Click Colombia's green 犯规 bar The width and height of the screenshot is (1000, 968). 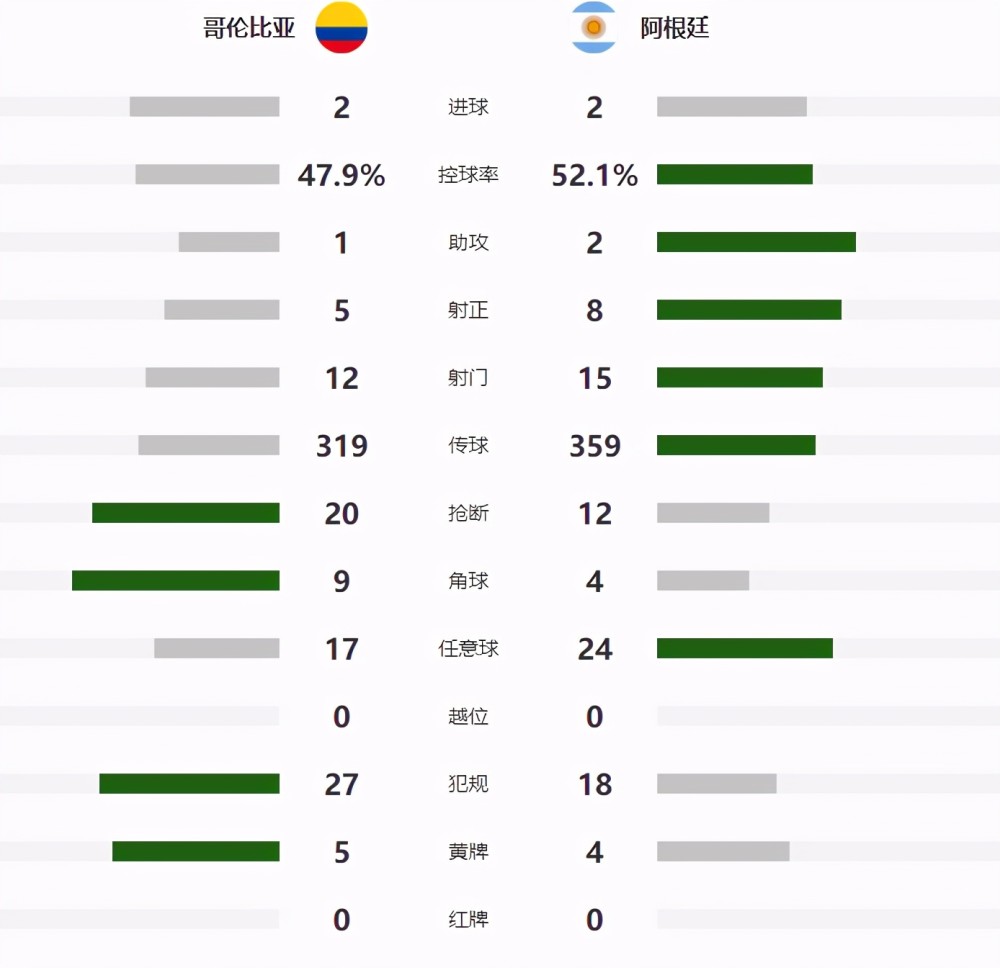(x=189, y=783)
